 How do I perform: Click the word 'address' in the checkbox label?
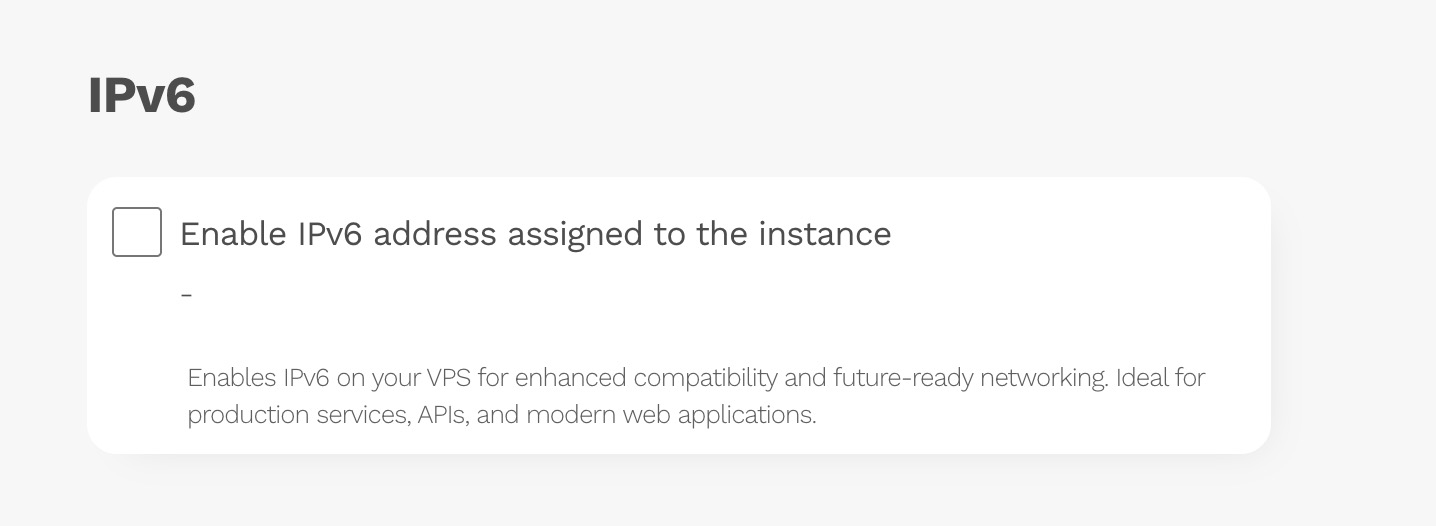tap(434, 234)
